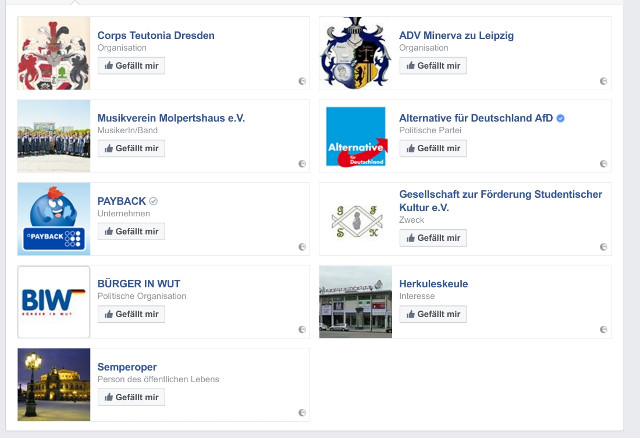Click the blue verified badge next to Alternative für Deutschland AfD
640x438 pixels.
pyautogui.click(x=560, y=118)
